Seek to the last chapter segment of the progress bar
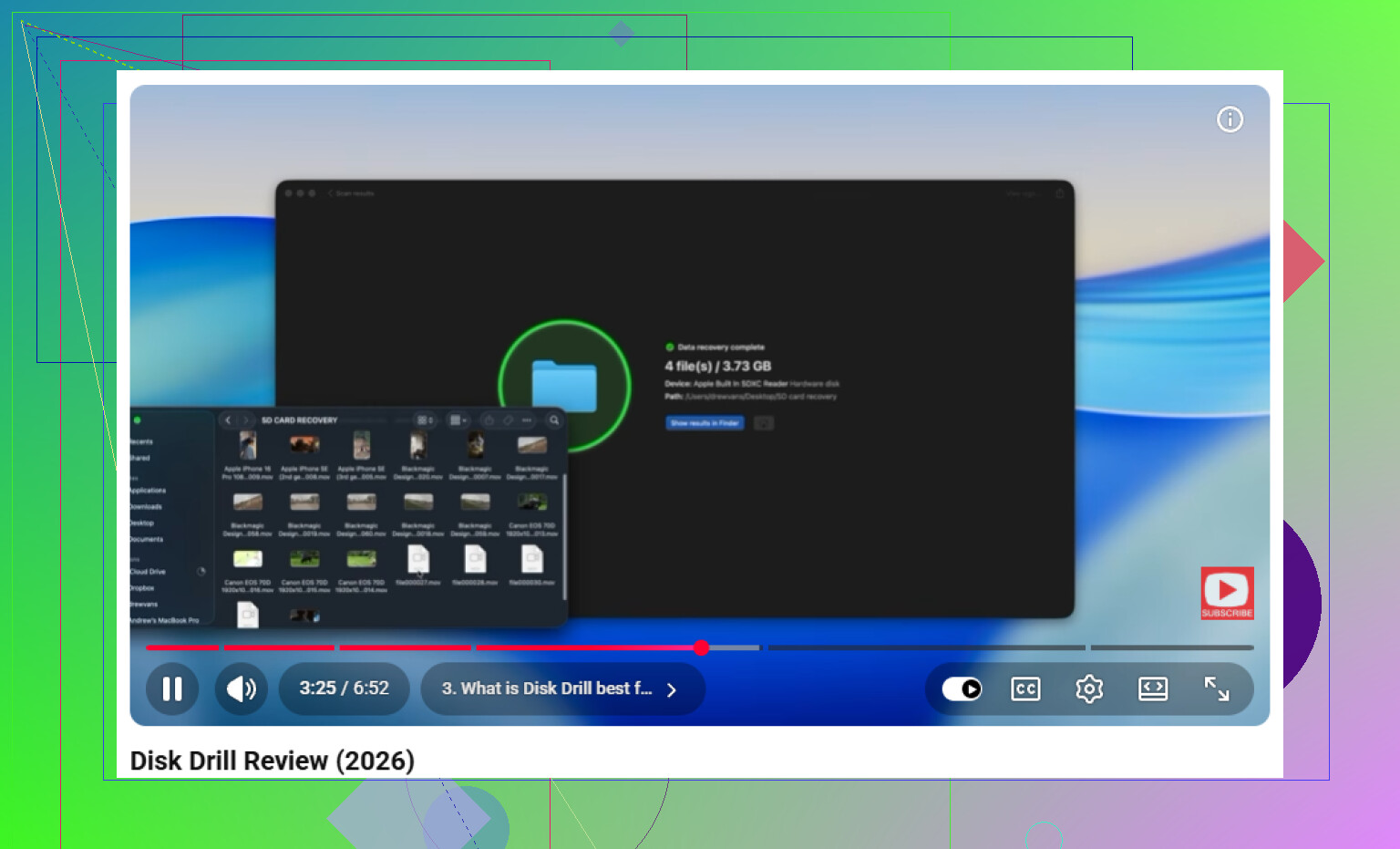The width and height of the screenshot is (1400, 849). point(1172,647)
